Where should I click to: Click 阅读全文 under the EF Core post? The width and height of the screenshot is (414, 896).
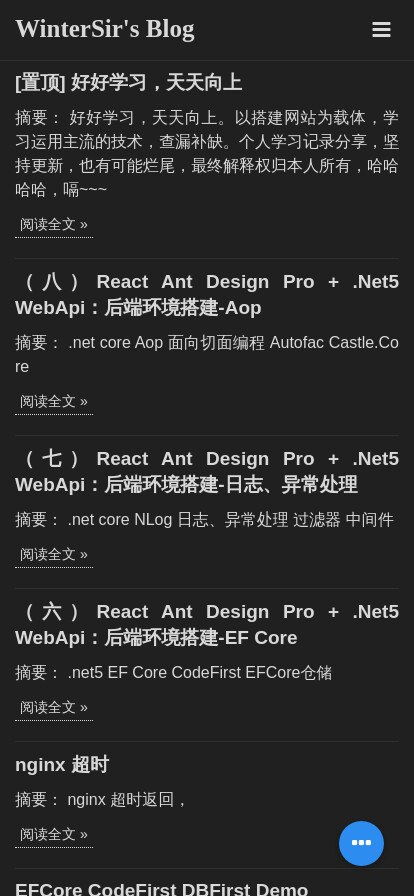click(x=54, y=709)
